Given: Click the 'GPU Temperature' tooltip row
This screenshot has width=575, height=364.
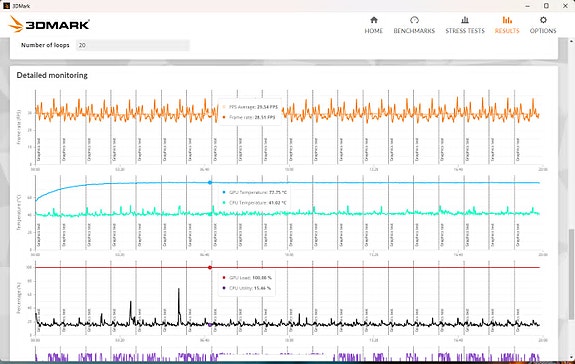Looking at the screenshot, I should [254, 192].
